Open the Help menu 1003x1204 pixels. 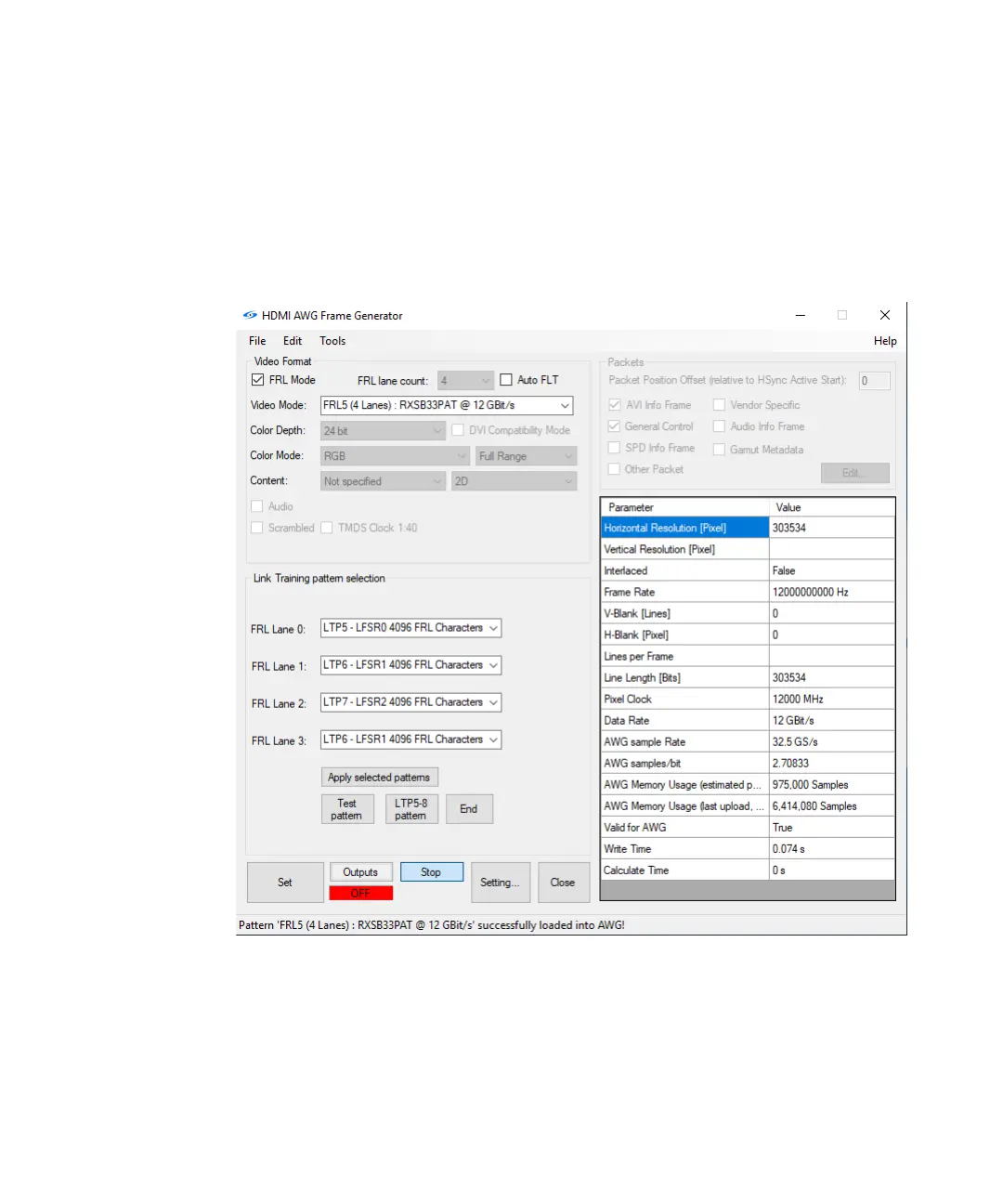click(x=885, y=341)
